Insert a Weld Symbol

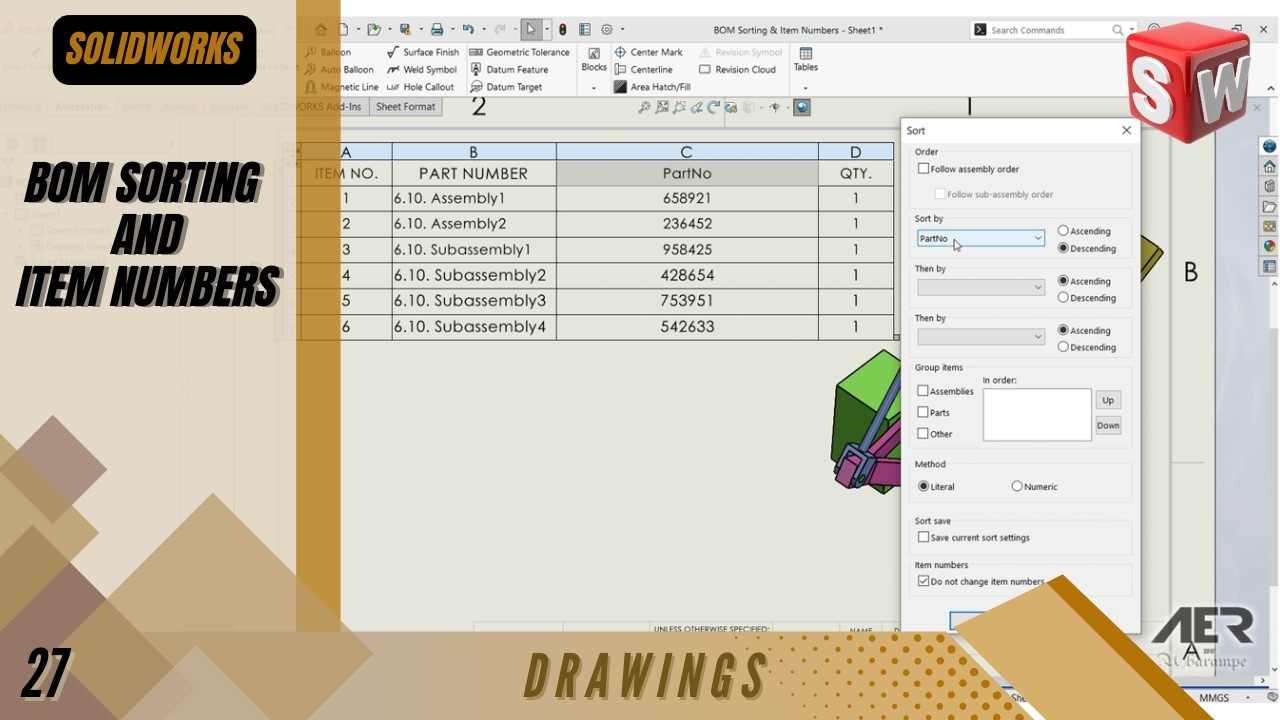pyautogui.click(x=422, y=70)
